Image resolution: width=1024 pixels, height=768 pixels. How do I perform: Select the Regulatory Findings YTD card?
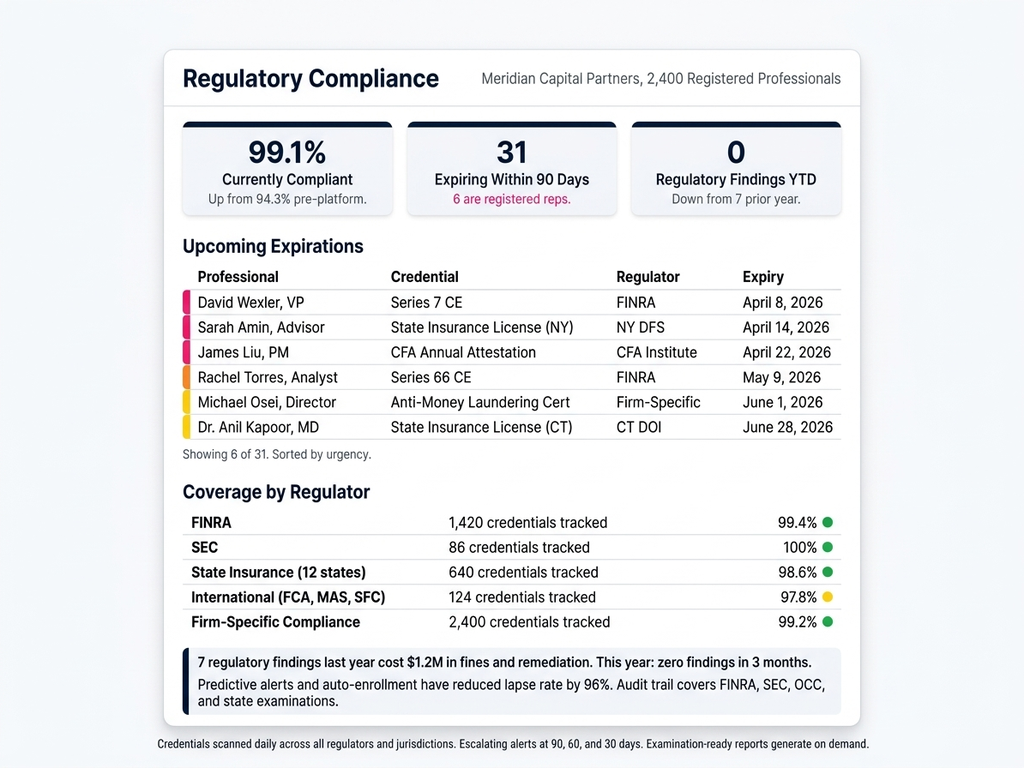pos(736,168)
